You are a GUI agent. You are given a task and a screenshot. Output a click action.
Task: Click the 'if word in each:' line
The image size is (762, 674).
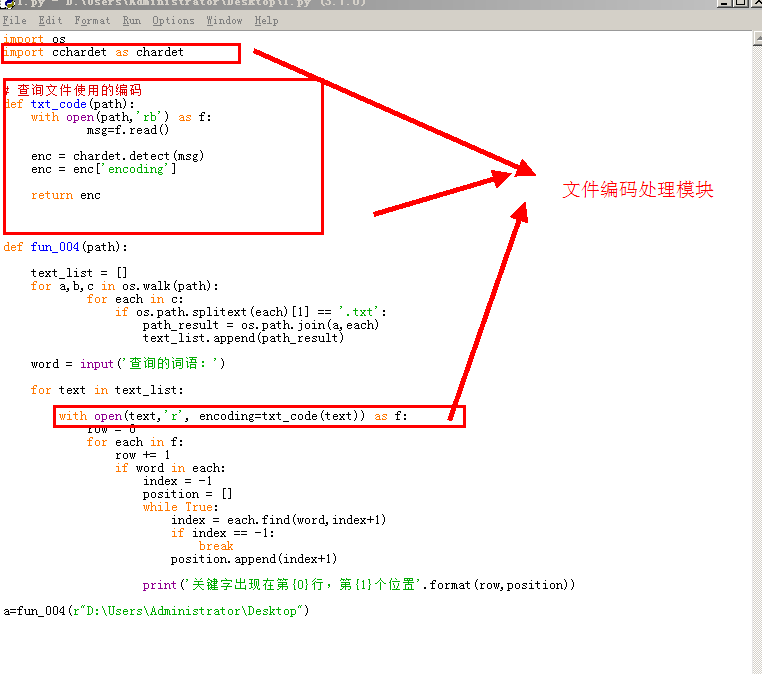(x=170, y=468)
